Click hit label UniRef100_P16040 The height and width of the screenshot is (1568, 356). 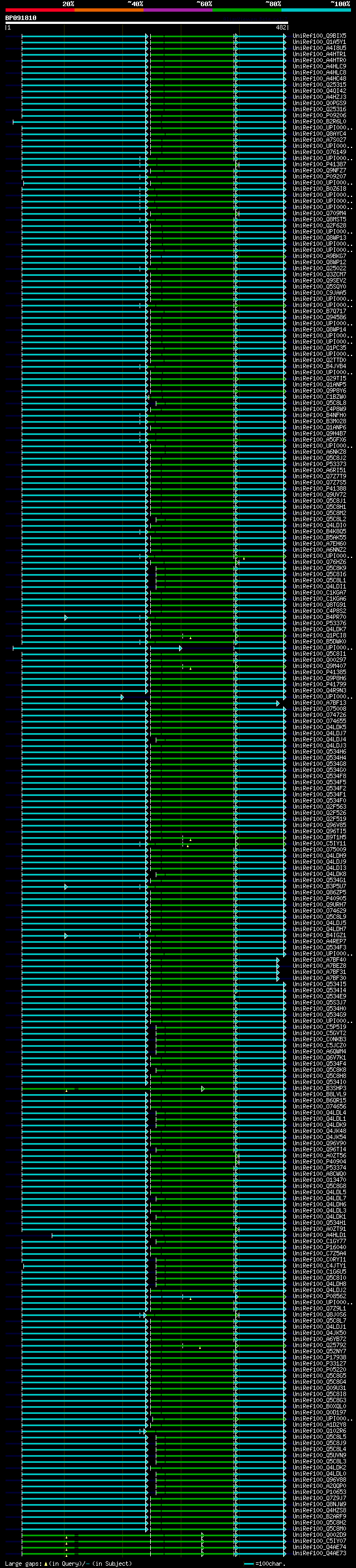pos(319,1247)
